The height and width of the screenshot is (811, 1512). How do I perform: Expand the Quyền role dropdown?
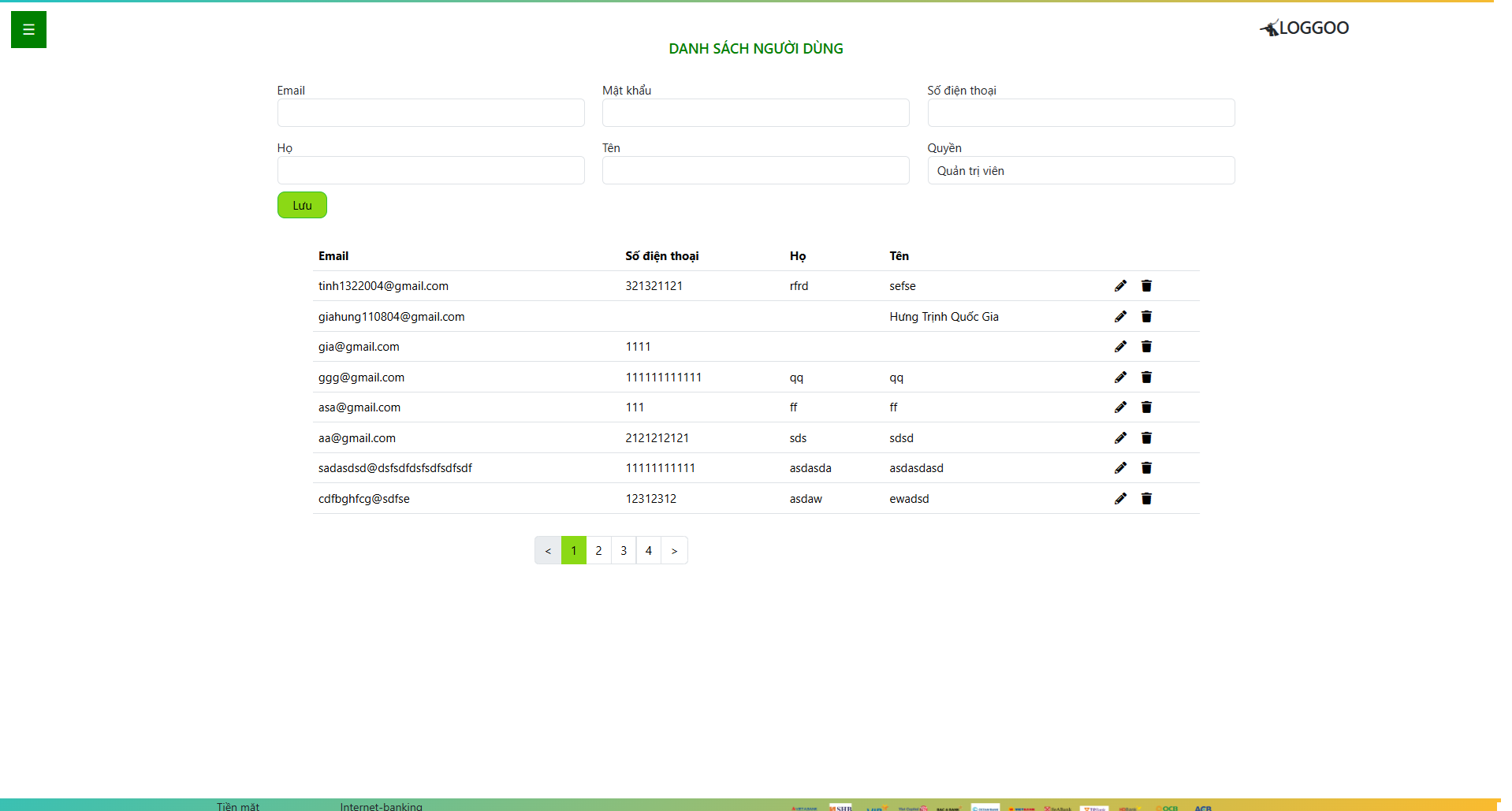(x=1080, y=171)
